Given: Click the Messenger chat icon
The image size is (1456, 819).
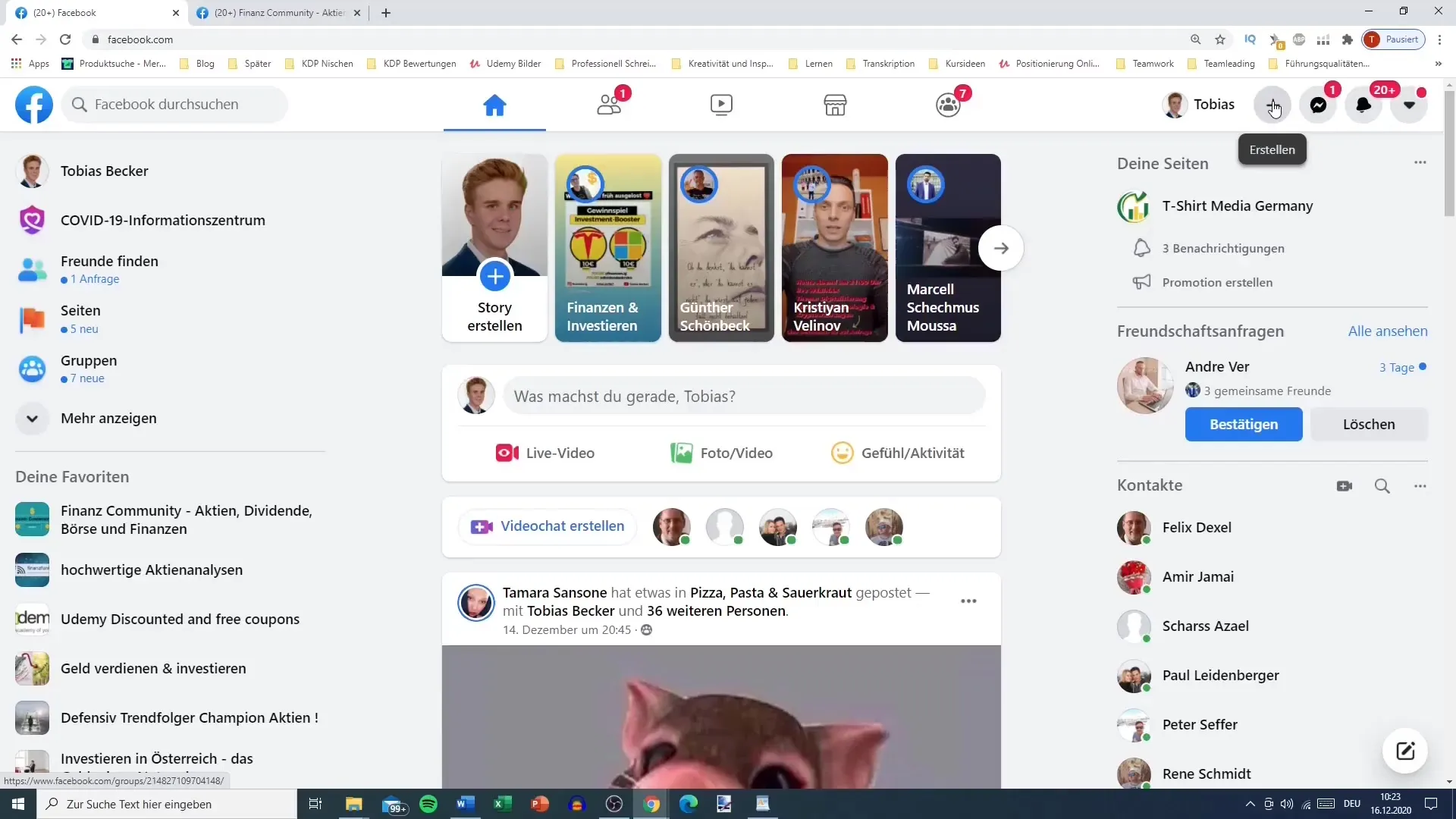Looking at the screenshot, I should click(x=1318, y=104).
